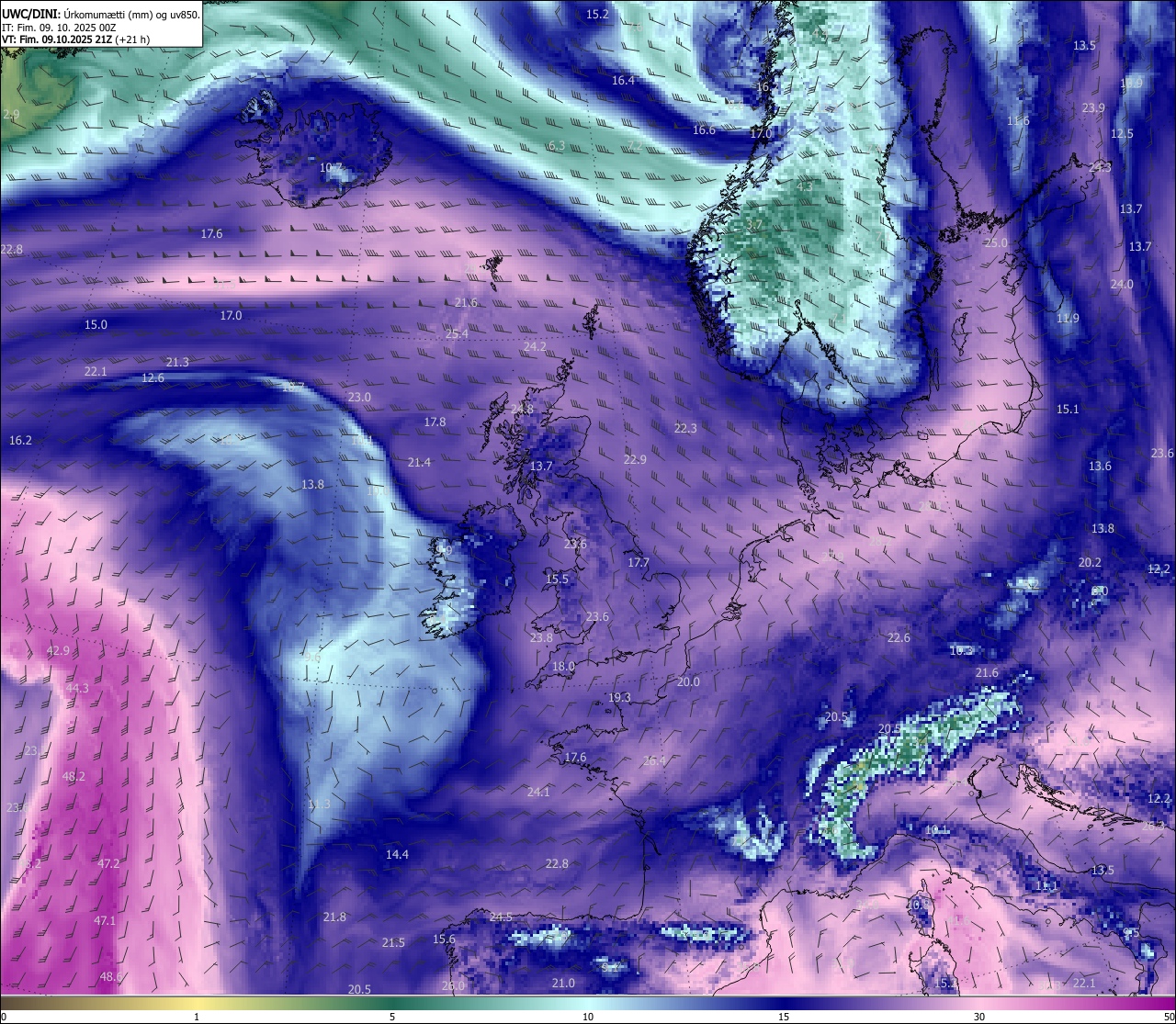Click the 15.2 value at top of map
Screen dimensions: 1176x1024
pos(597,14)
